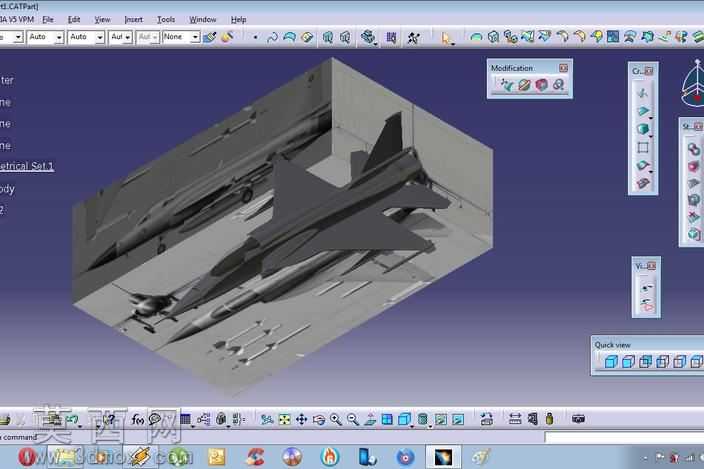Toggle Hide/Show on selected element
704x469 pixels.
441,420
